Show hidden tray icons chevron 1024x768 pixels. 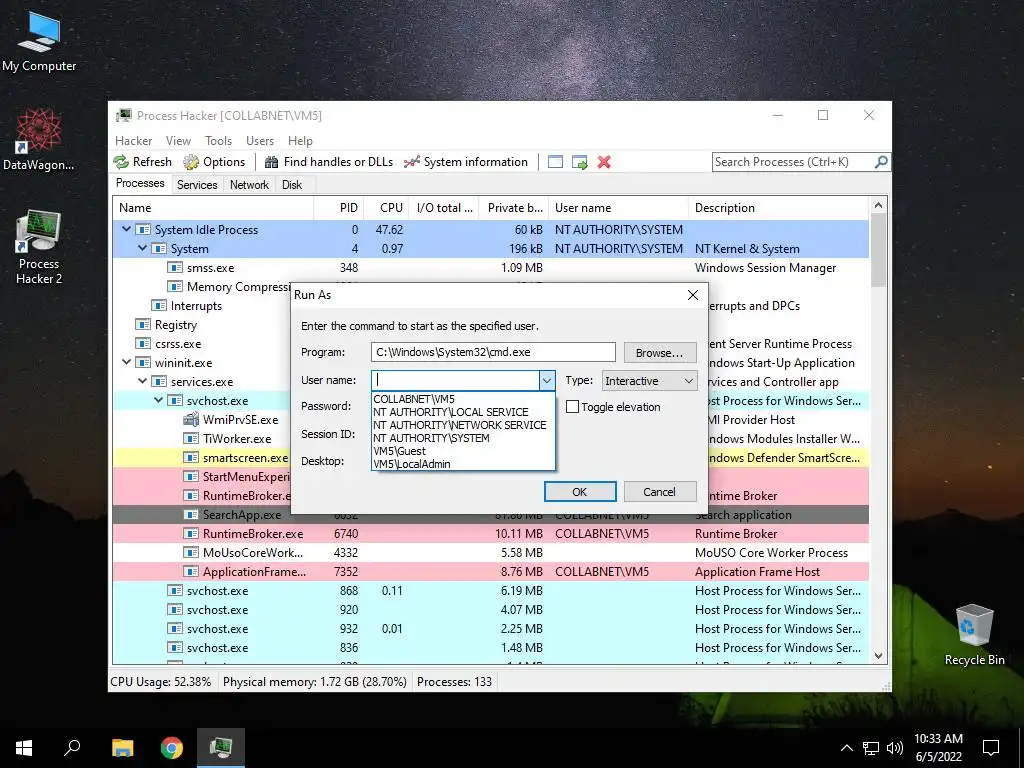[846, 748]
